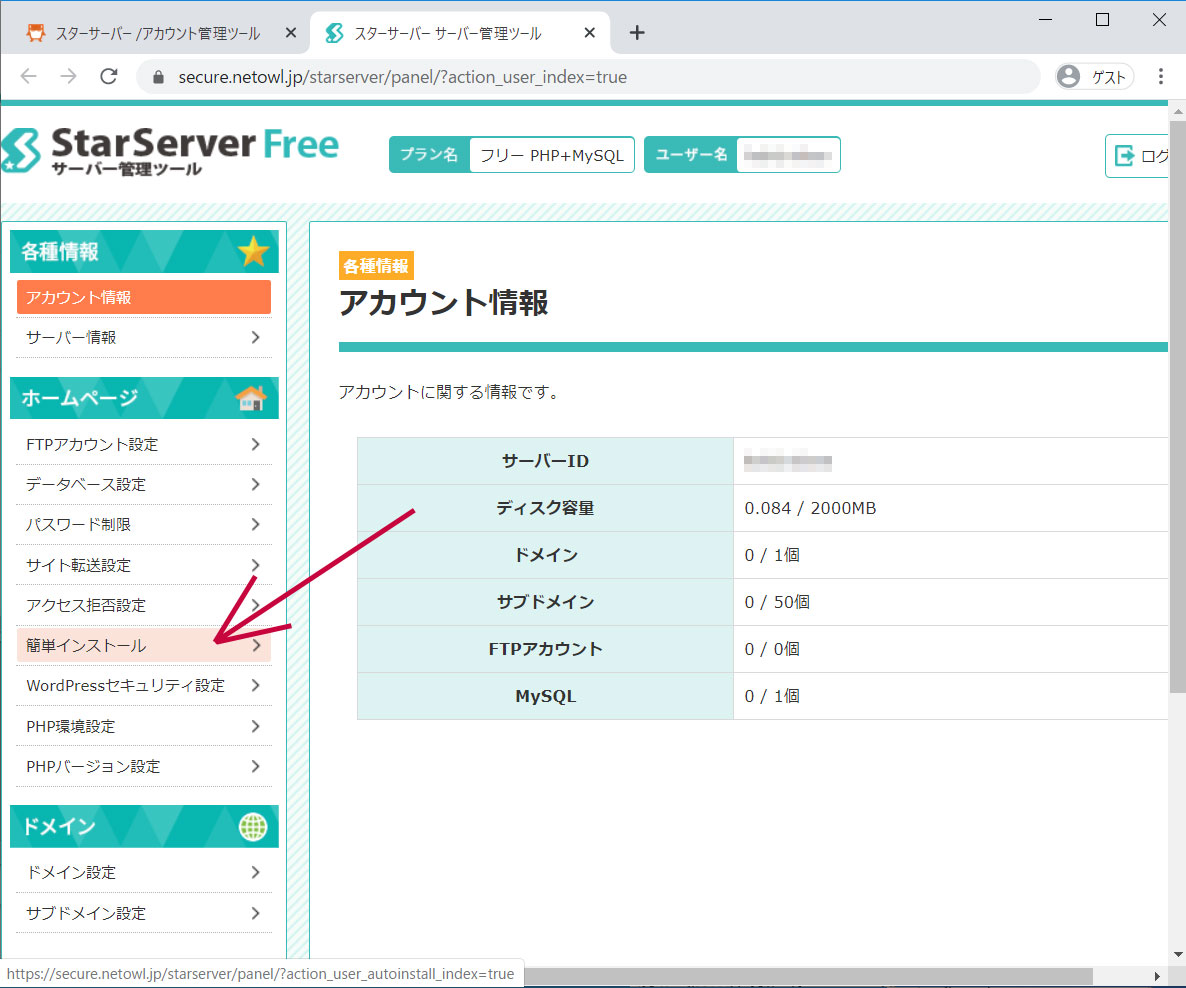
Task: Reload the page with refresh icon
Action: pos(109,76)
